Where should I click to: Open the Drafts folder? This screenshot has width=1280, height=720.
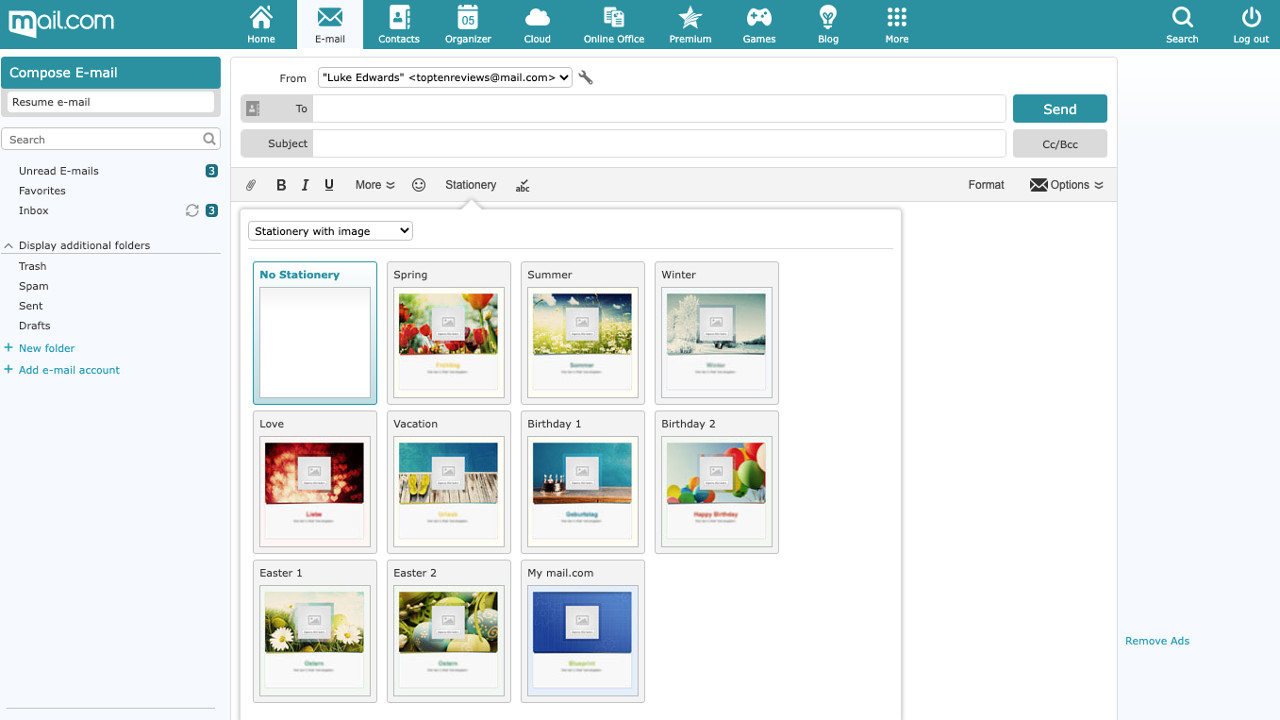(x=35, y=326)
